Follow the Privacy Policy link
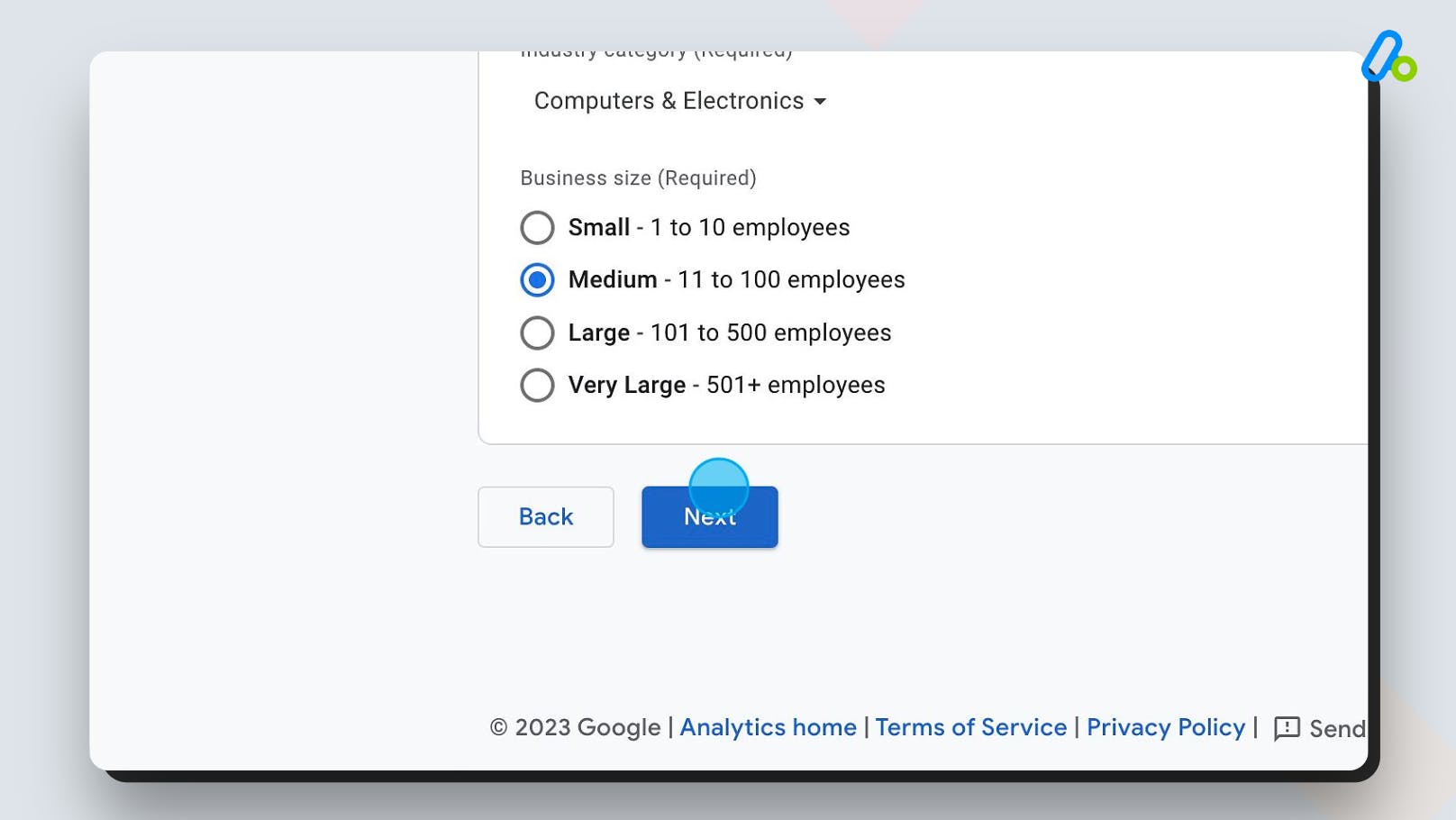The width and height of the screenshot is (1456, 820). [1165, 727]
